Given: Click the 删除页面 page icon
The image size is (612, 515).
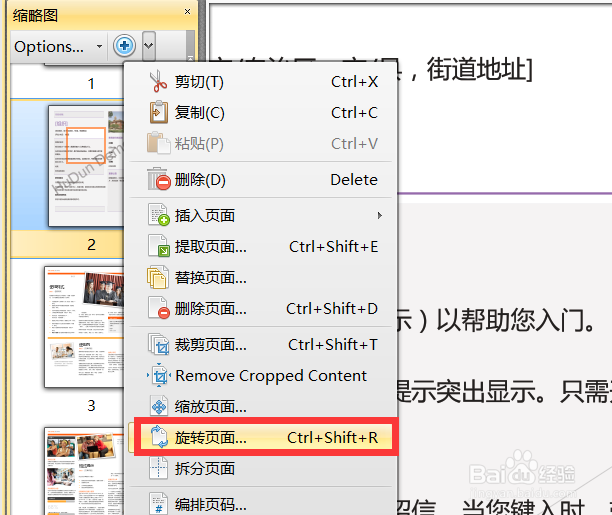Looking at the screenshot, I should 158,308.
